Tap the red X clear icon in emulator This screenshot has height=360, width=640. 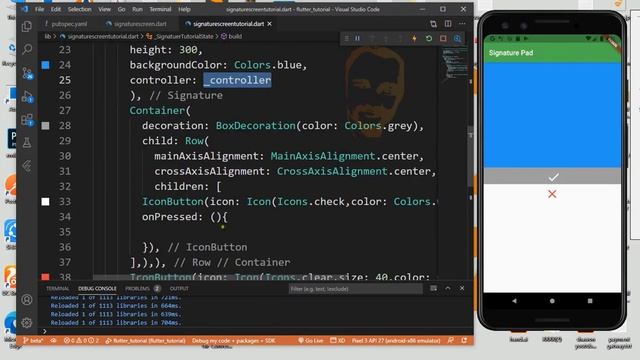pyautogui.click(x=552, y=194)
